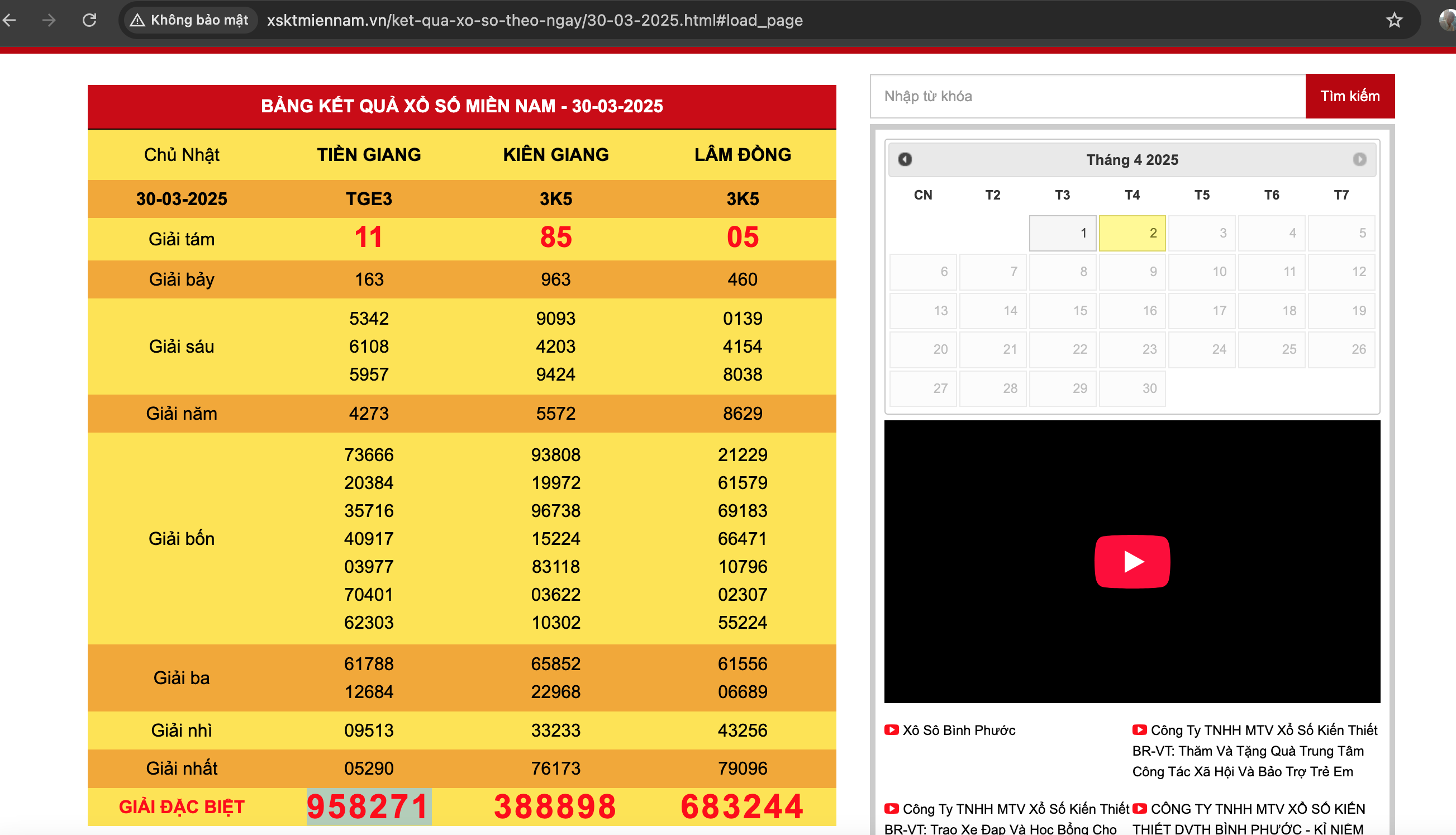Viewport: 1456px width, 835px height.
Task: Open the Xổ Số Bình Phước video link
Action: [x=958, y=730]
